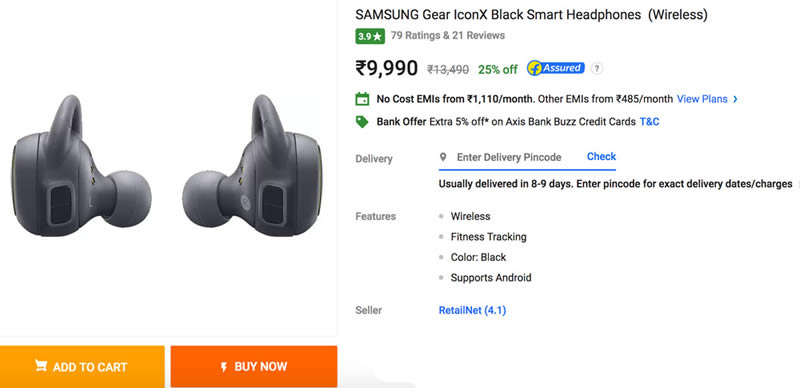Open the View Plans link
The height and width of the screenshot is (388, 800).
702,99
